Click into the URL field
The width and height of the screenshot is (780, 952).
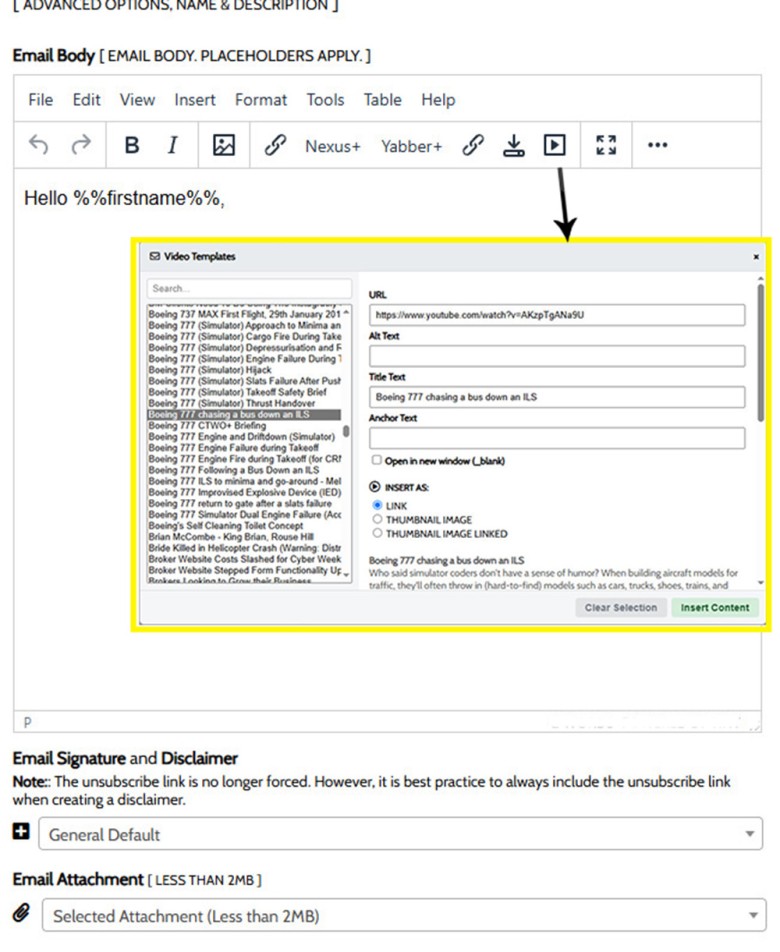[x=557, y=315]
